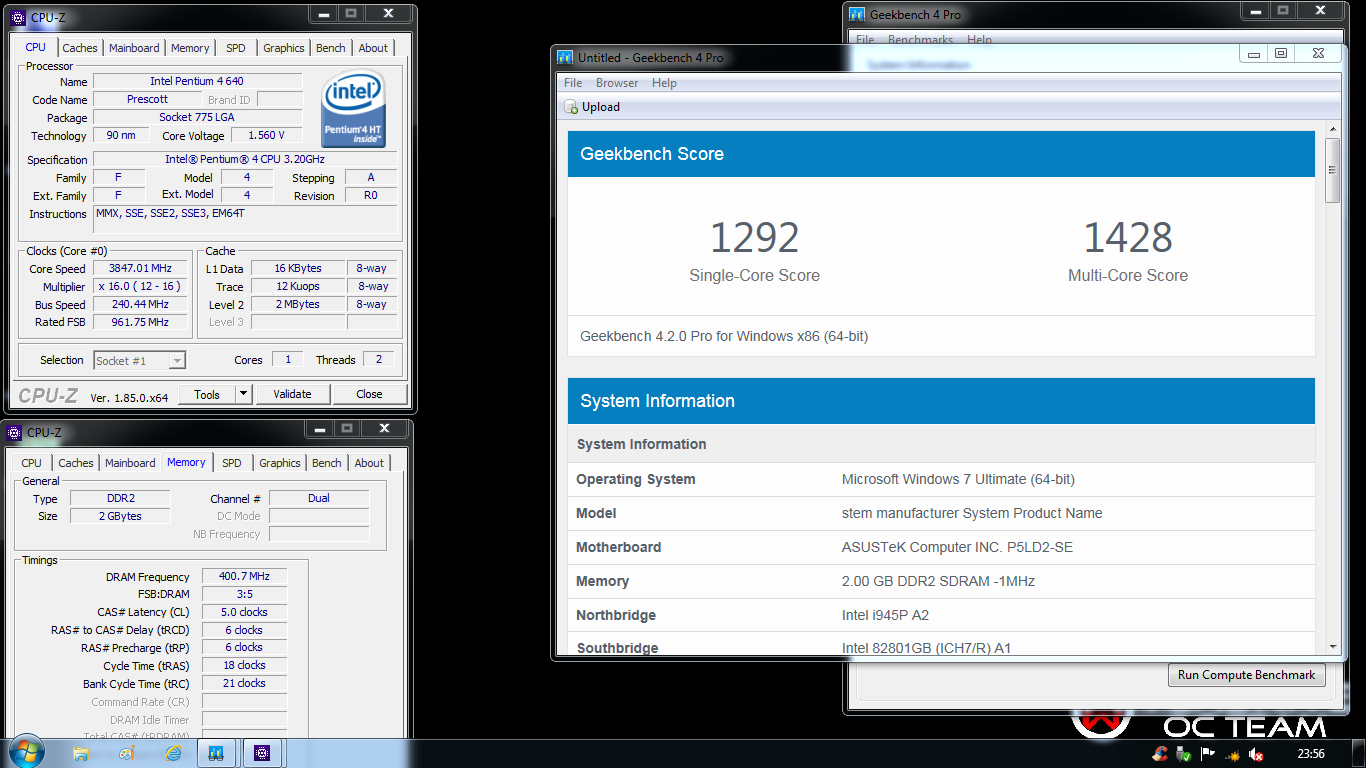The height and width of the screenshot is (768, 1366).
Task: Click the Core Speed value 3847.01 MHz
Action: tap(141, 268)
